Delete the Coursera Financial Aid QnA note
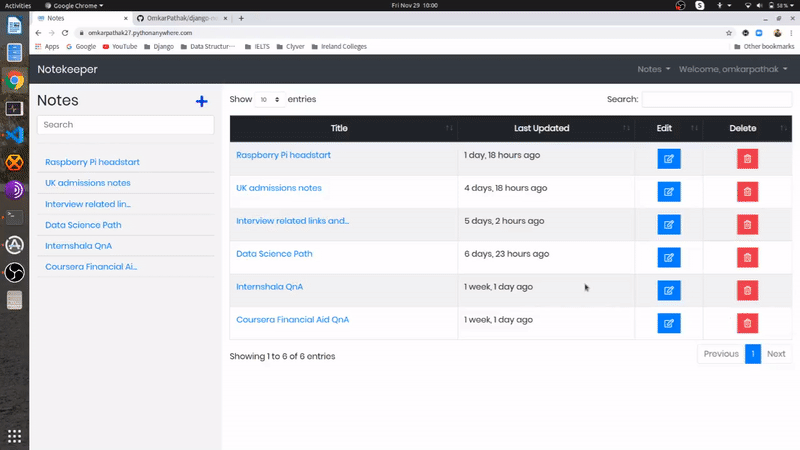800x450 pixels. tap(747, 323)
